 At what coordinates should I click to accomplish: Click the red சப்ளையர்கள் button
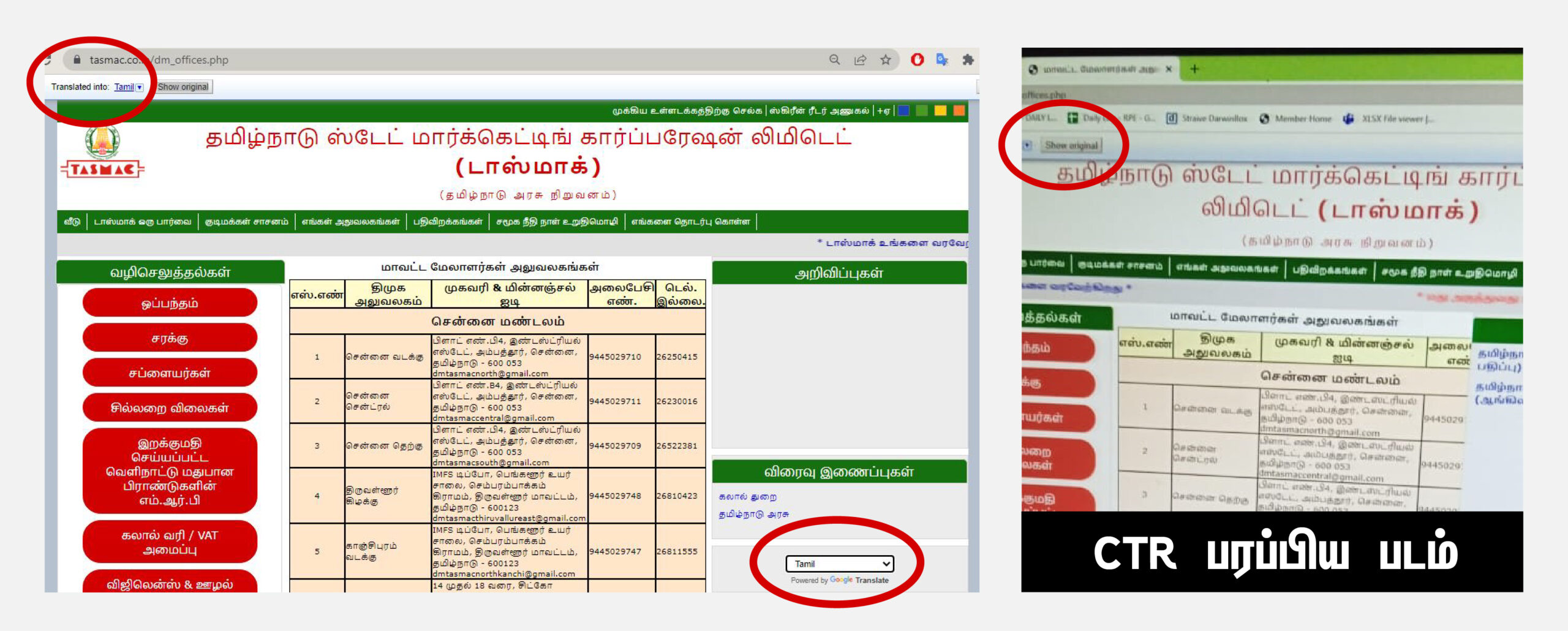click(x=170, y=373)
